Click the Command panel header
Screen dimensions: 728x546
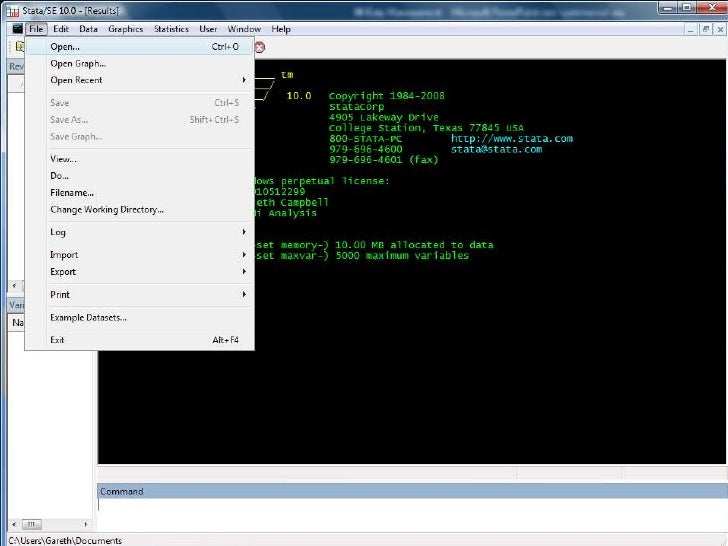(x=412, y=491)
